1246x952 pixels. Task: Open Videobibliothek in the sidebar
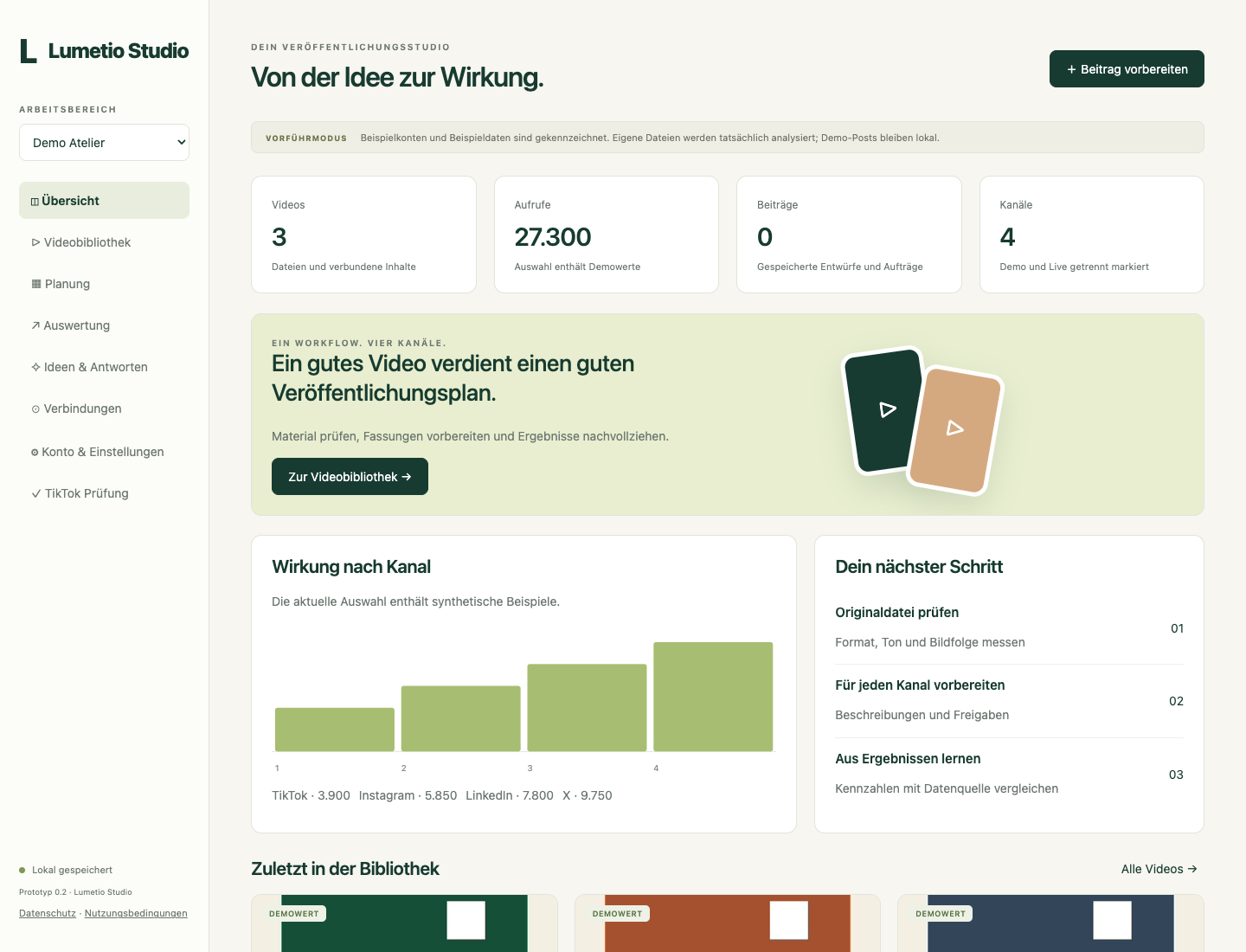104,242
